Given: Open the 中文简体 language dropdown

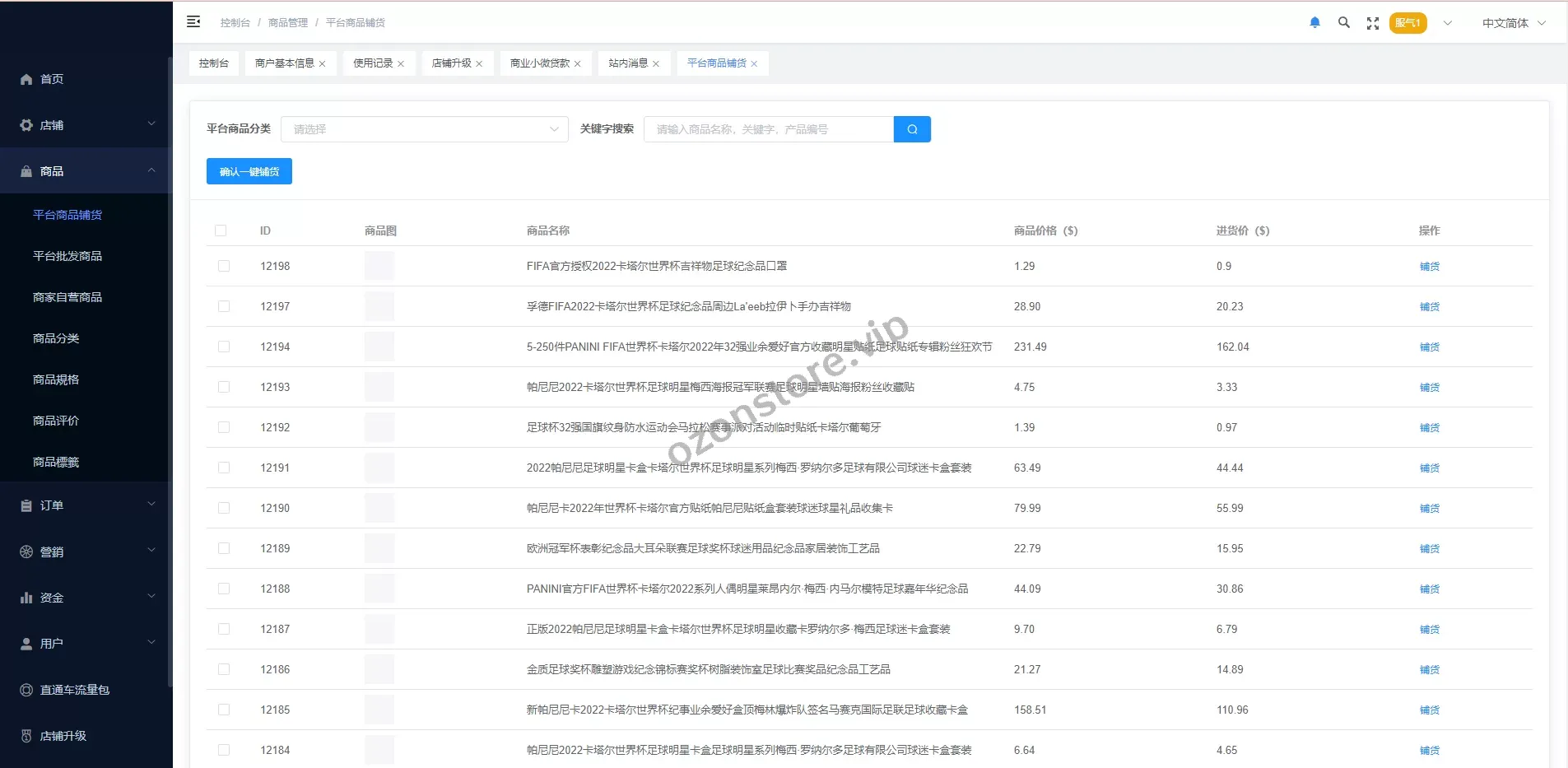Looking at the screenshot, I should tap(1513, 23).
